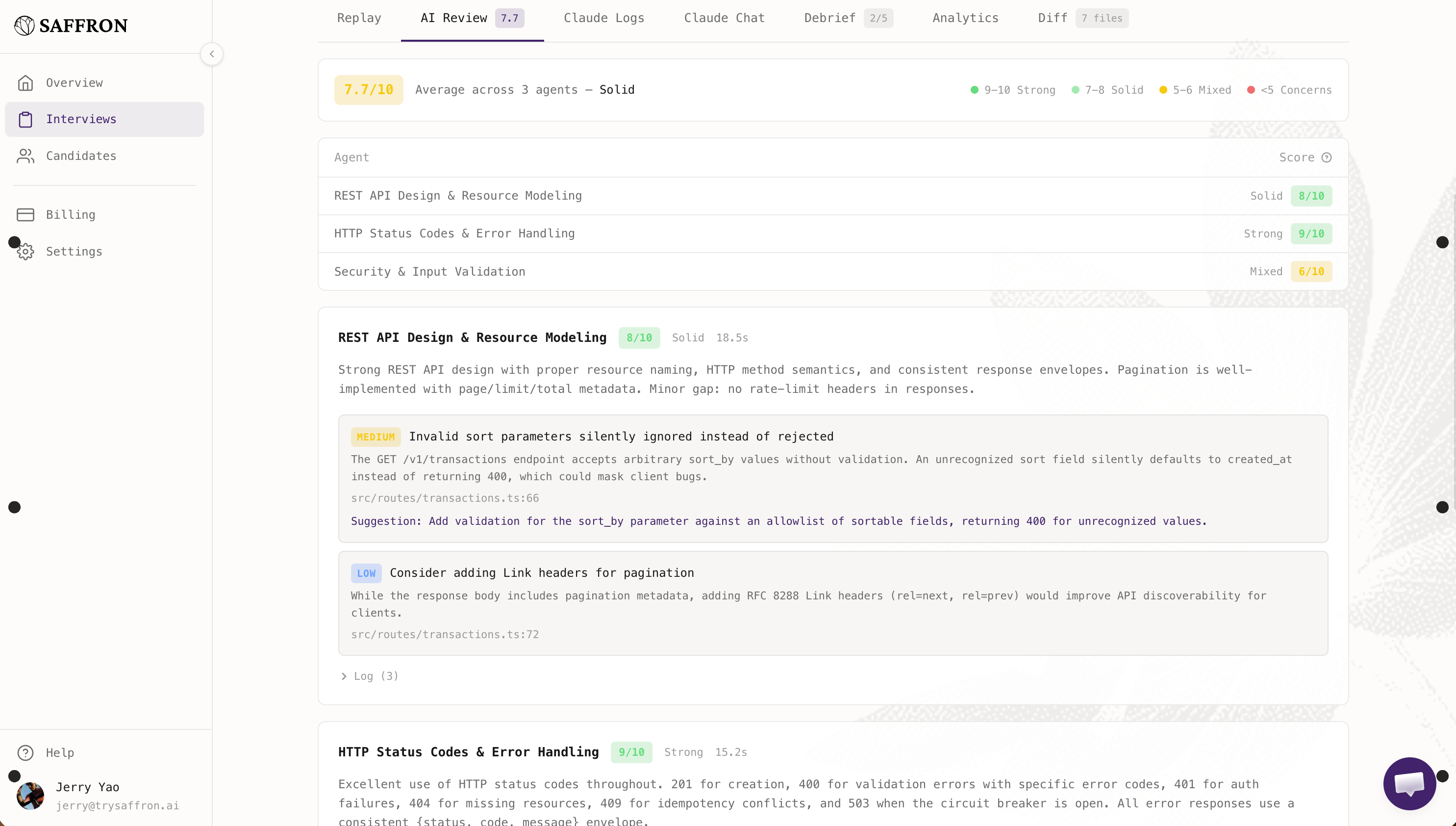
Task: Open the Overview home icon
Action: (25, 82)
